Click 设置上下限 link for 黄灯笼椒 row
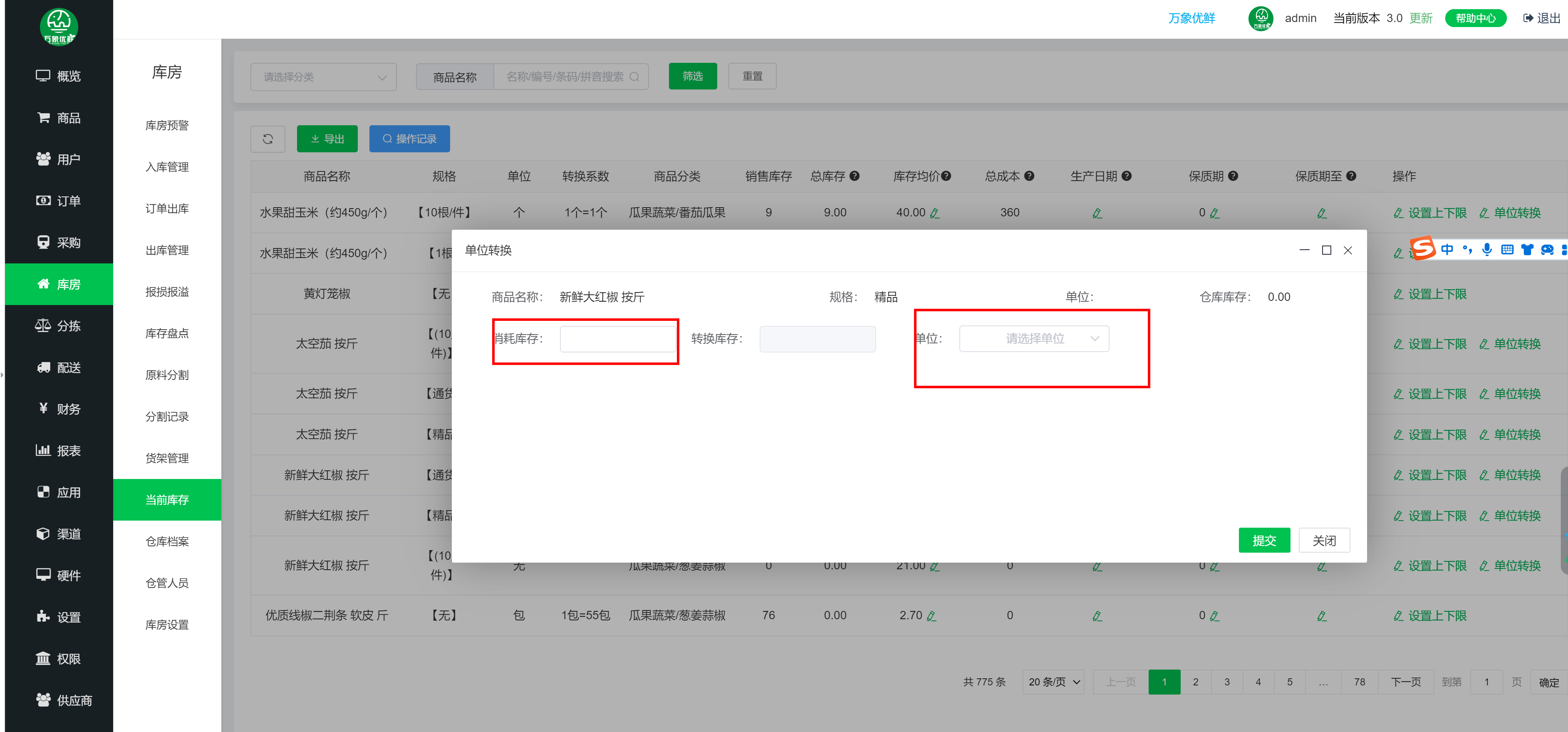The height and width of the screenshot is (732, 1568). tap(1430, 294)
